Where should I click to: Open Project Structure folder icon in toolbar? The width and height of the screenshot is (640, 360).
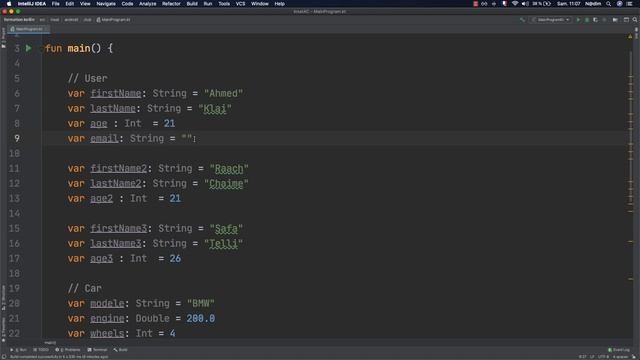point(615,20)
